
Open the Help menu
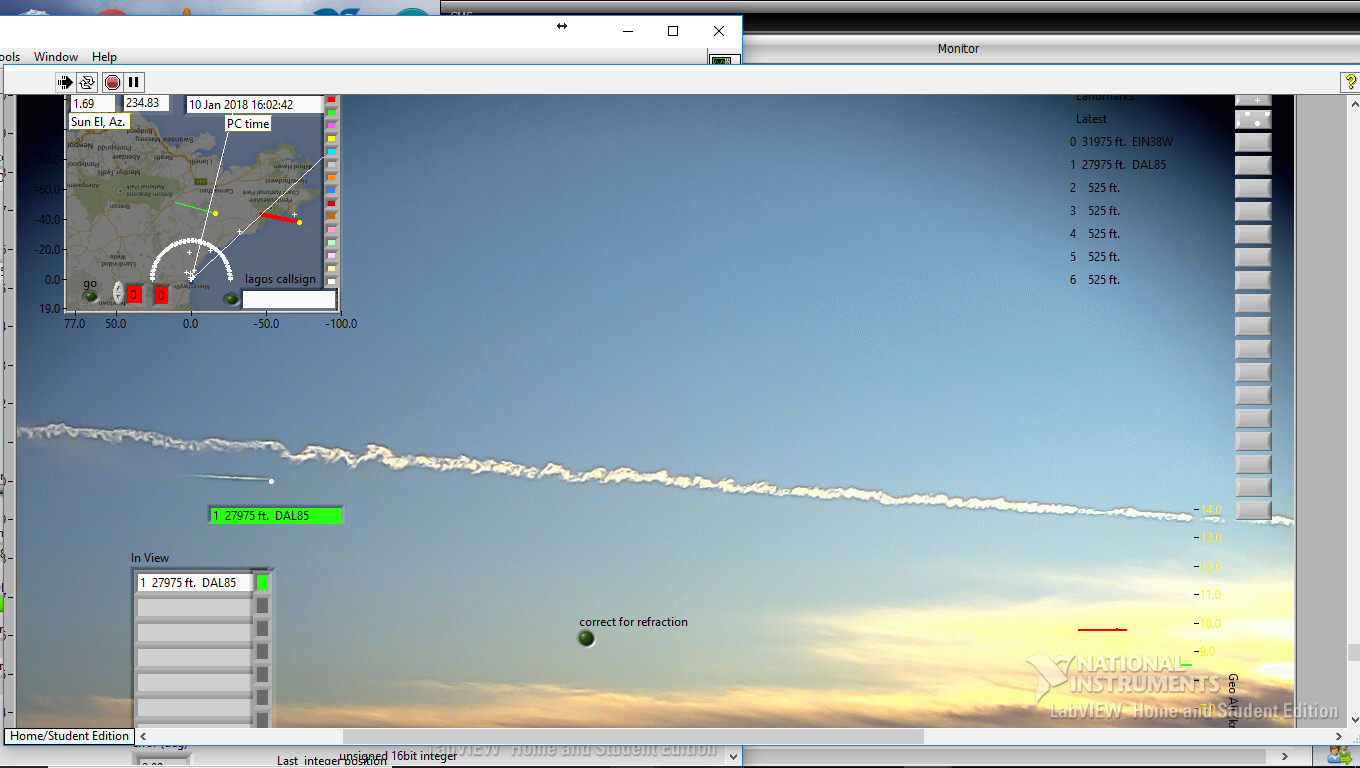pos(104,57)
